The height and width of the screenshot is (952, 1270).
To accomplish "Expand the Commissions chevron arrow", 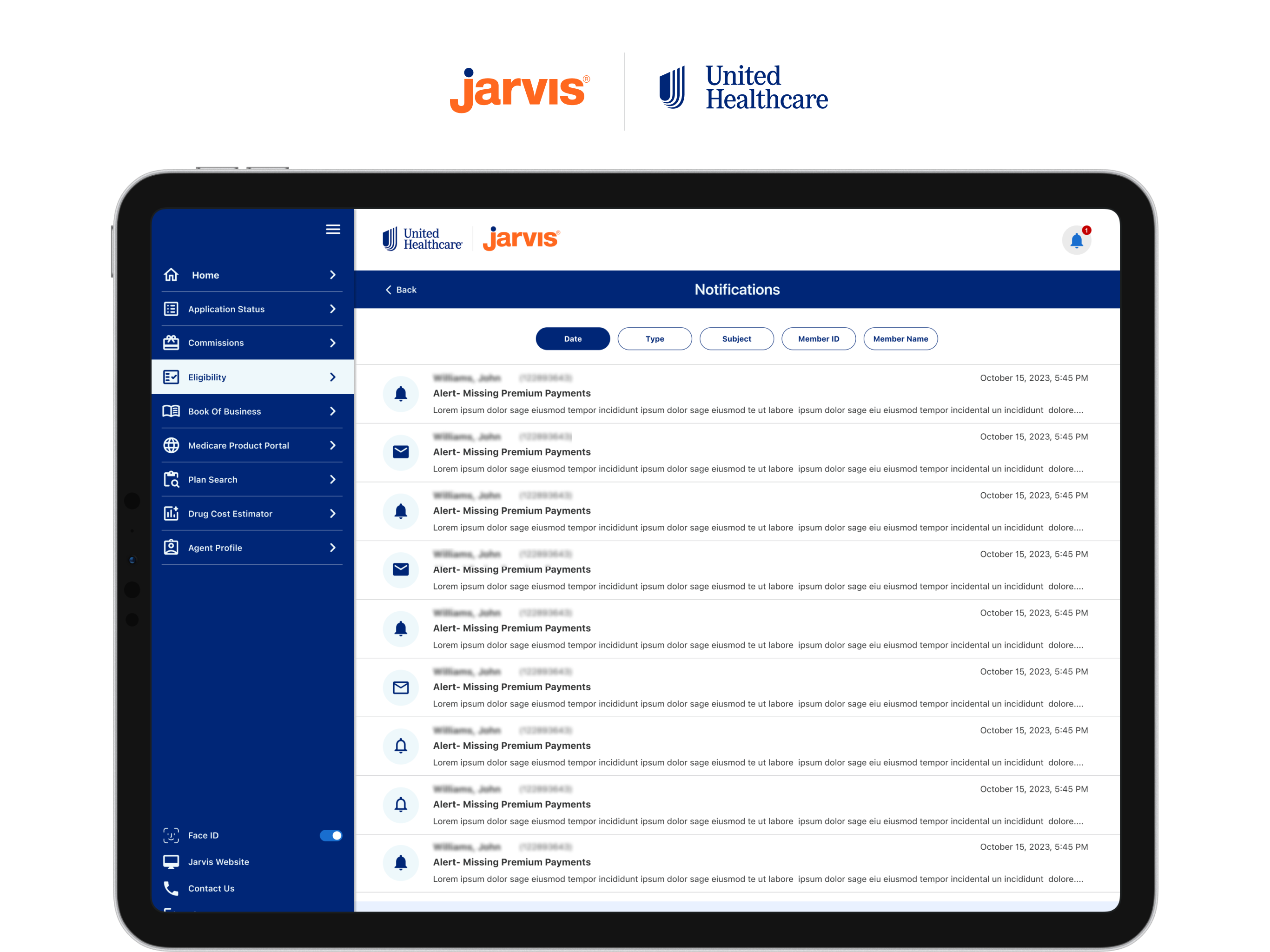I will click(x=332, y=343).
